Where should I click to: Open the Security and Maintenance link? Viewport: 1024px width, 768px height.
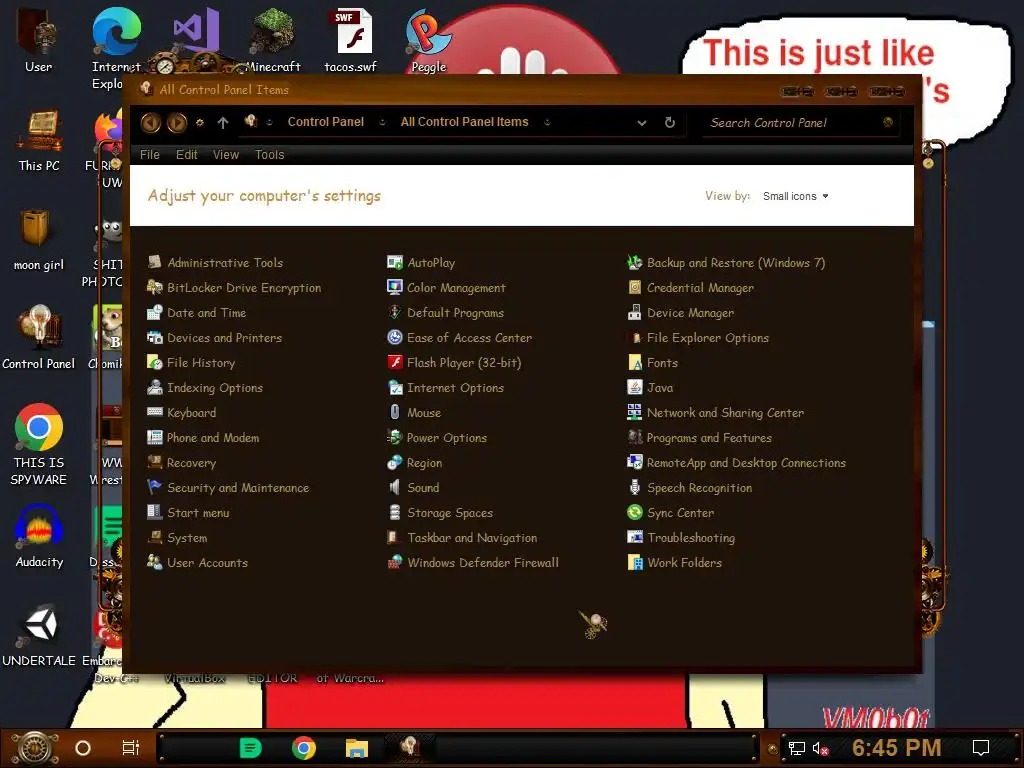click(x=238, y=488)
